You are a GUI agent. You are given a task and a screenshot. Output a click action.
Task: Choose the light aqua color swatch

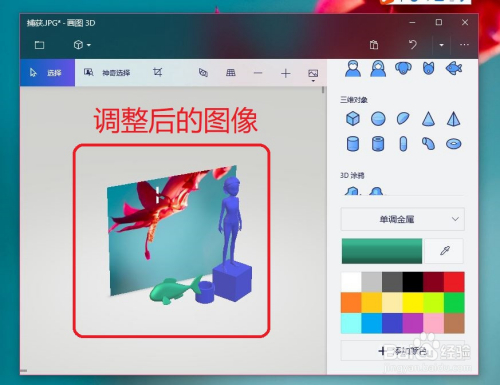[351, 323]
